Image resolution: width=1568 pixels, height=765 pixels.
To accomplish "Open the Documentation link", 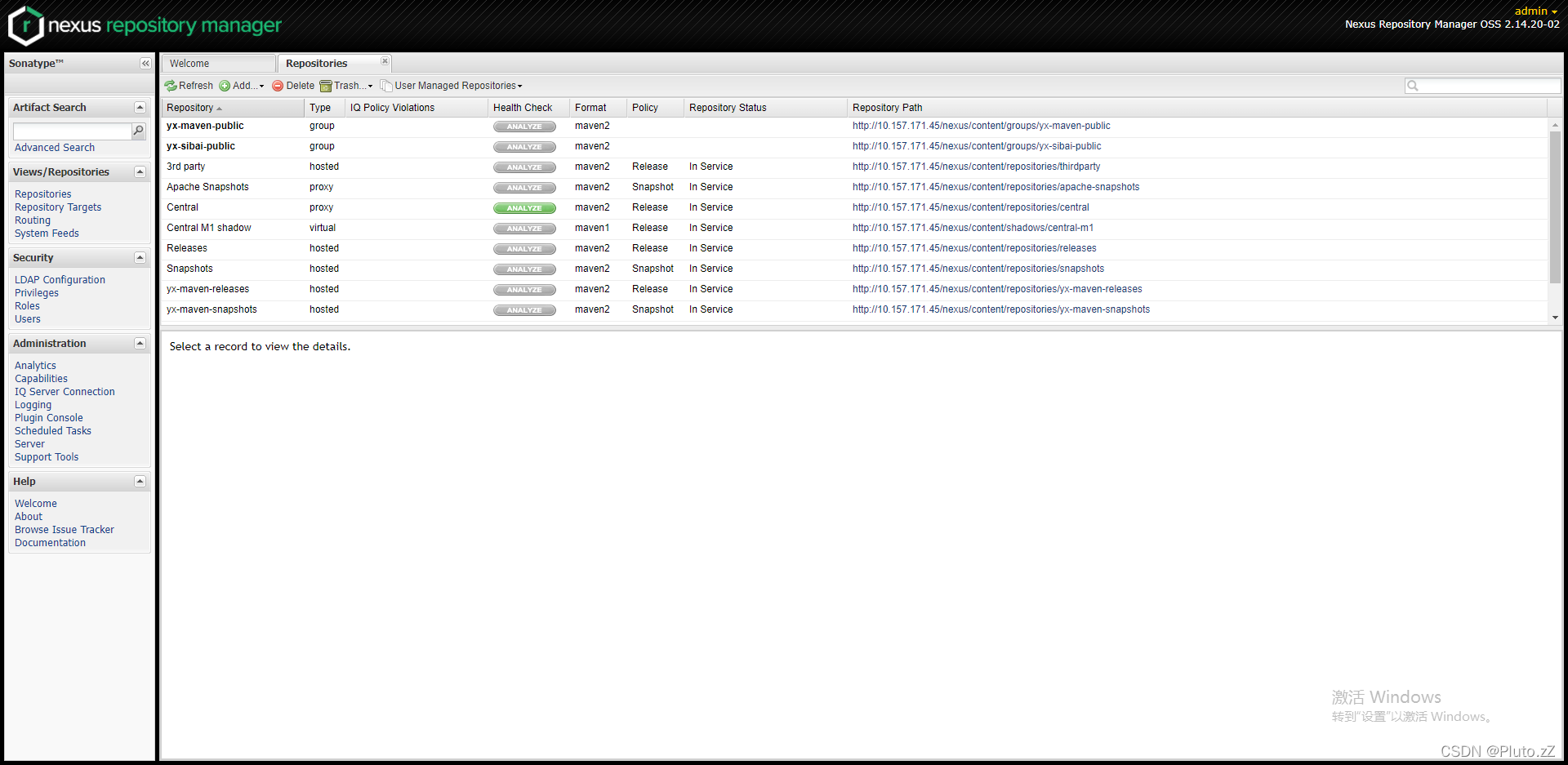I will pyautogui.click(x=50, y=543).
